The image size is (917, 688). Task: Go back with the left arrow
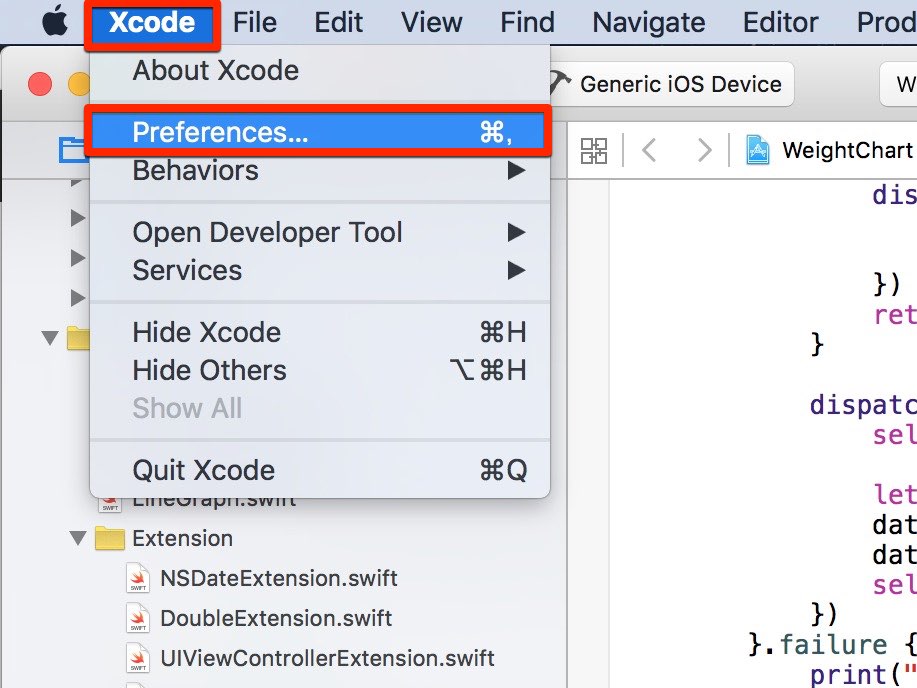pos(649,151)
